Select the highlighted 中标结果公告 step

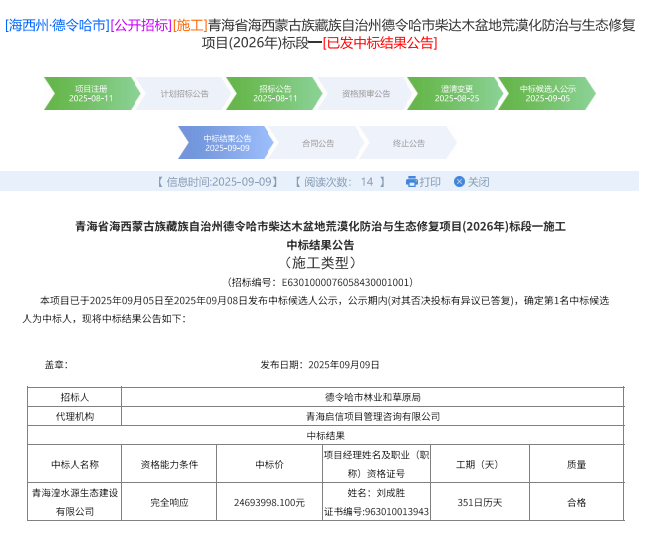click(x=226, y=143)
